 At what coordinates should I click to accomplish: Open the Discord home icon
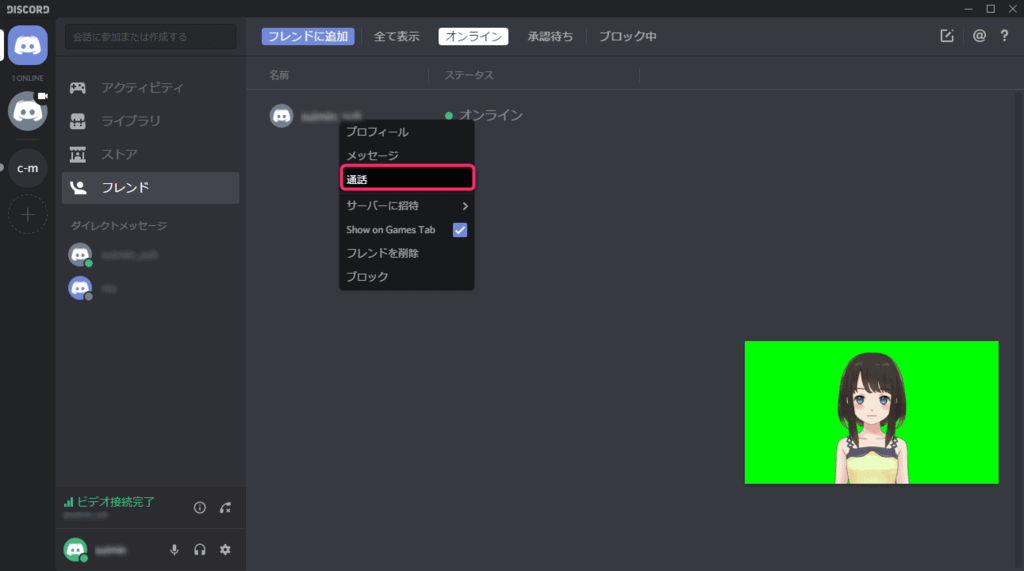pos(27,45)
